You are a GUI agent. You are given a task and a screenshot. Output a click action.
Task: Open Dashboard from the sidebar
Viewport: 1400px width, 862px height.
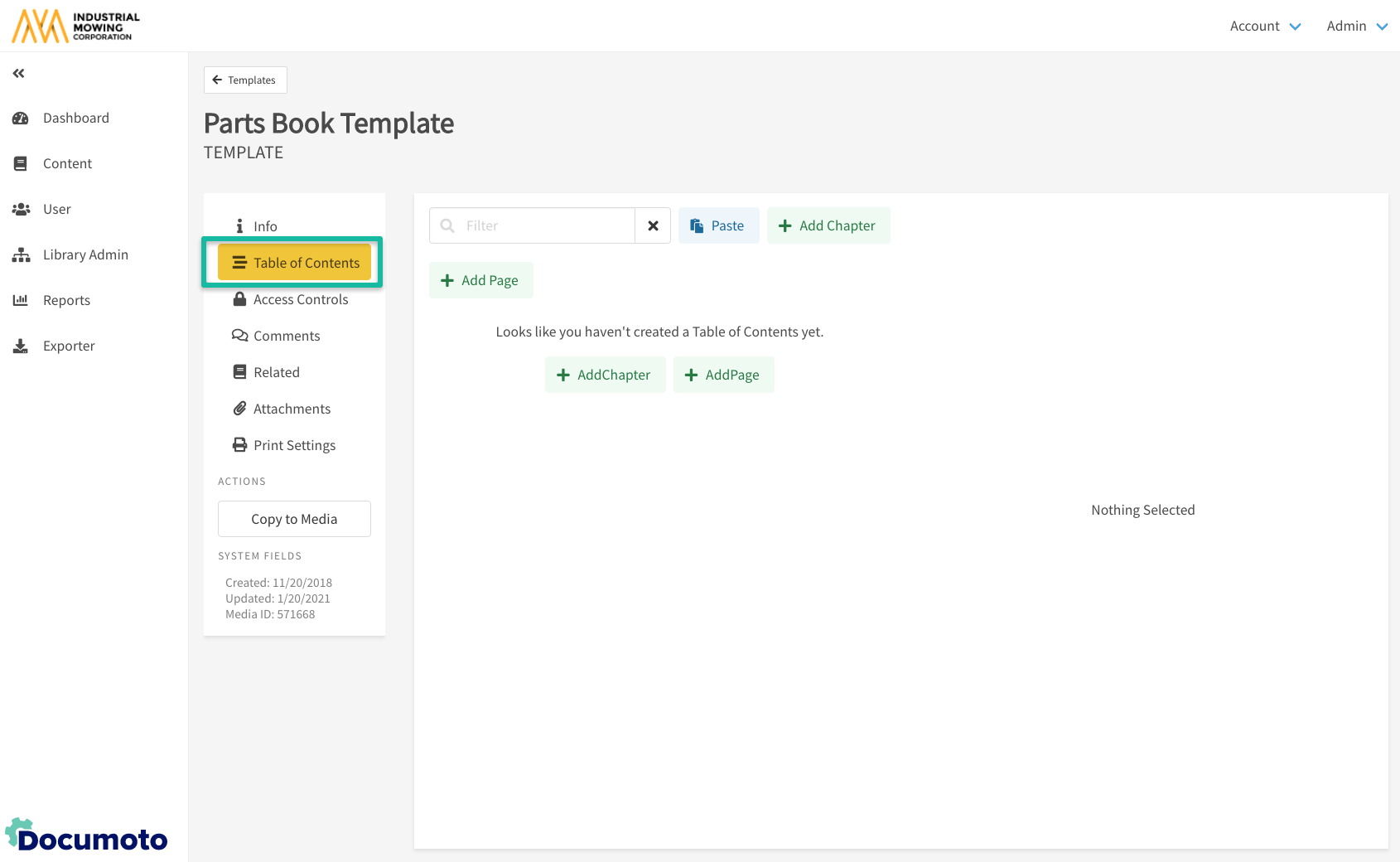click(x=75, y=118)
